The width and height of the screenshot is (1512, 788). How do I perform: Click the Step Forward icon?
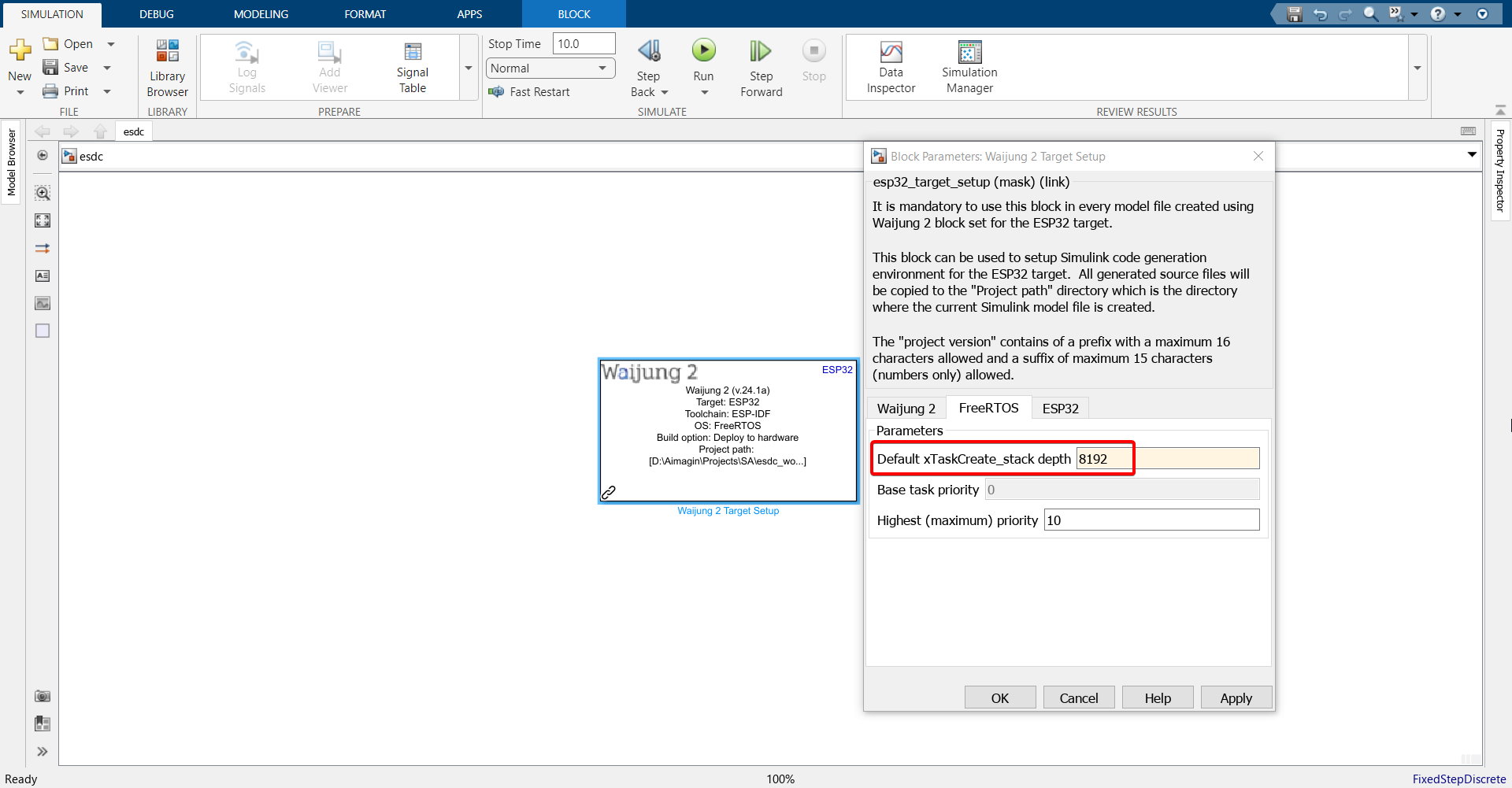(x=760, y=52)
